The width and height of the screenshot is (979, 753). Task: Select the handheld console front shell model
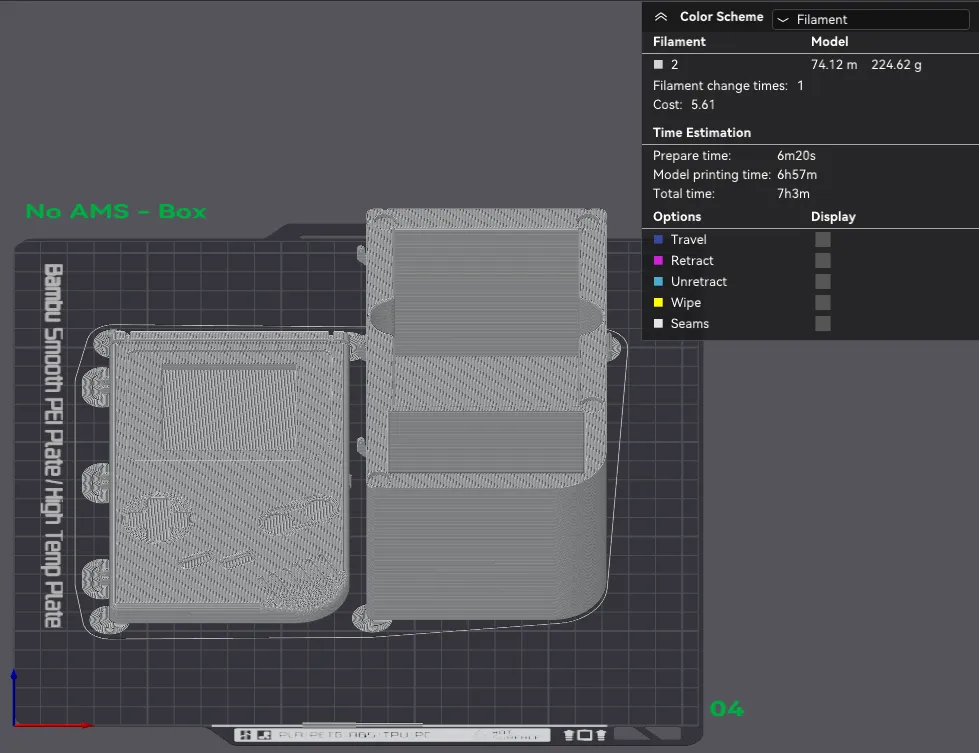pyautogui.click(x=228, y=478)
